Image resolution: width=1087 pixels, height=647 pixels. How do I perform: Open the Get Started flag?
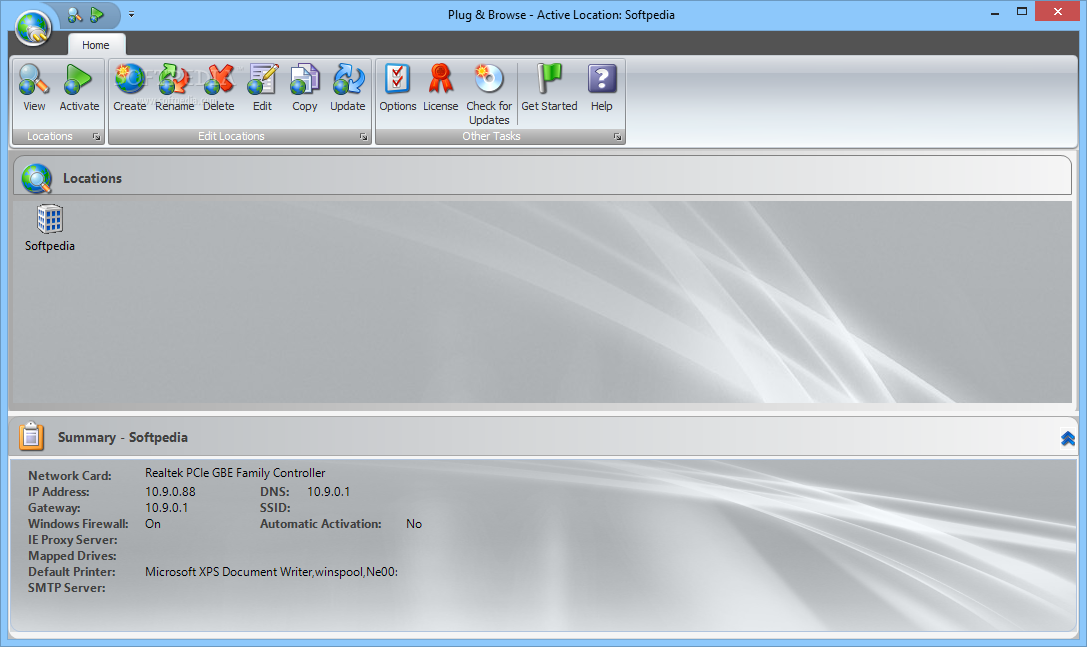(550, 79)
